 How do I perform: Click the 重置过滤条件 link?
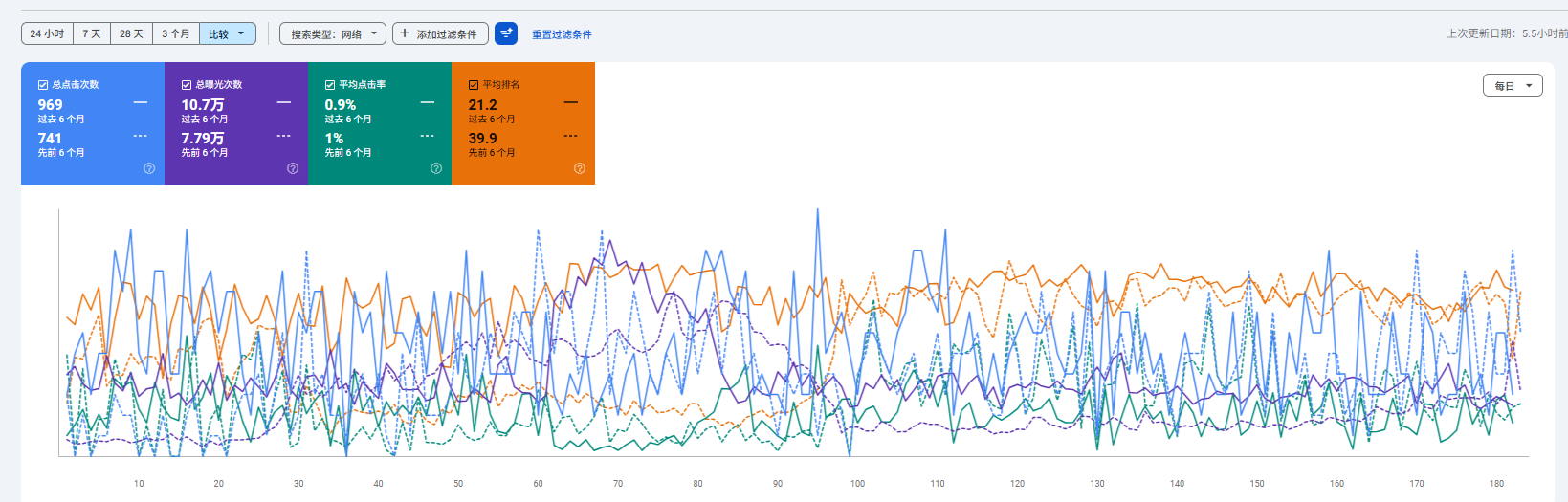point(562,34)
